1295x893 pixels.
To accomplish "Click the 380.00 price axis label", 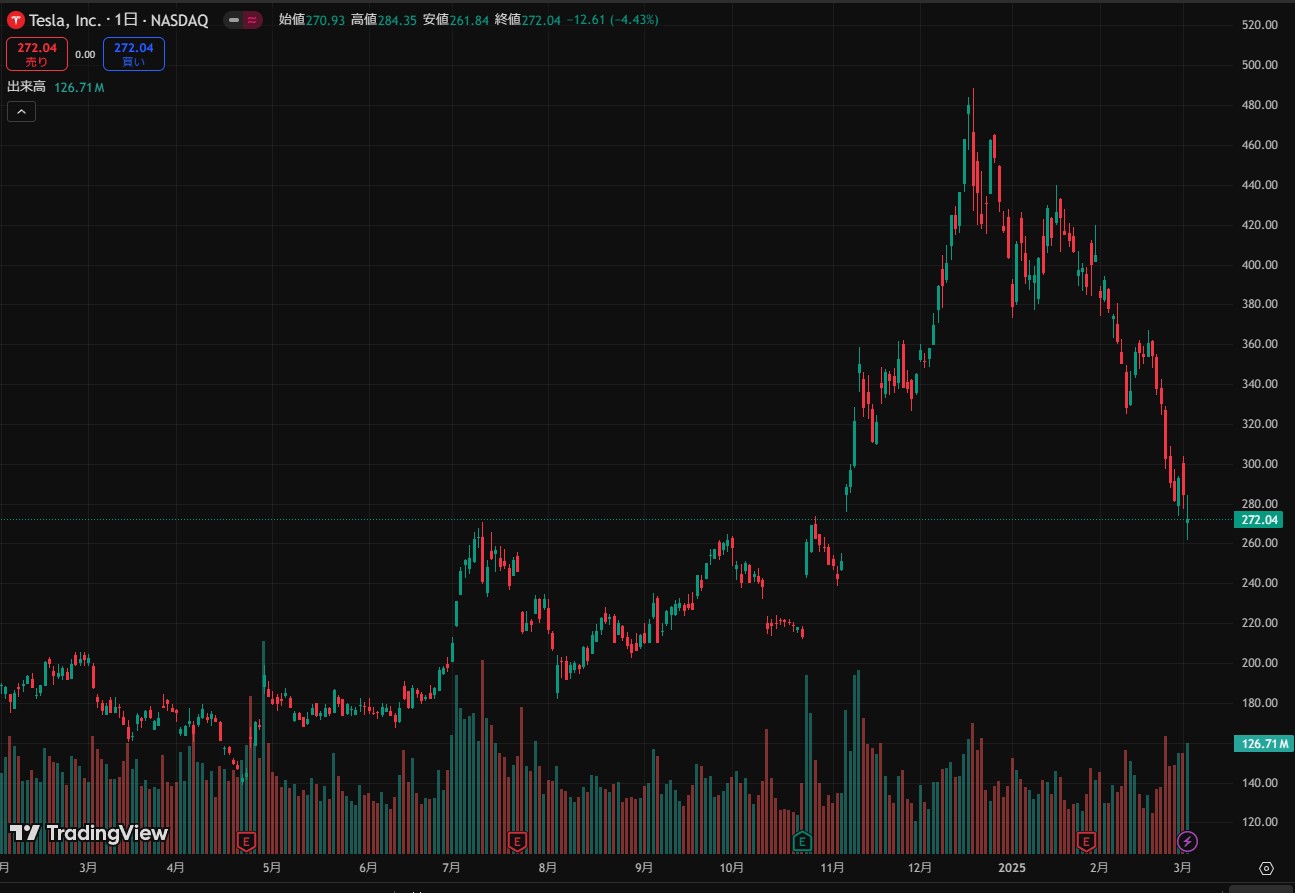I will 1259,304.
